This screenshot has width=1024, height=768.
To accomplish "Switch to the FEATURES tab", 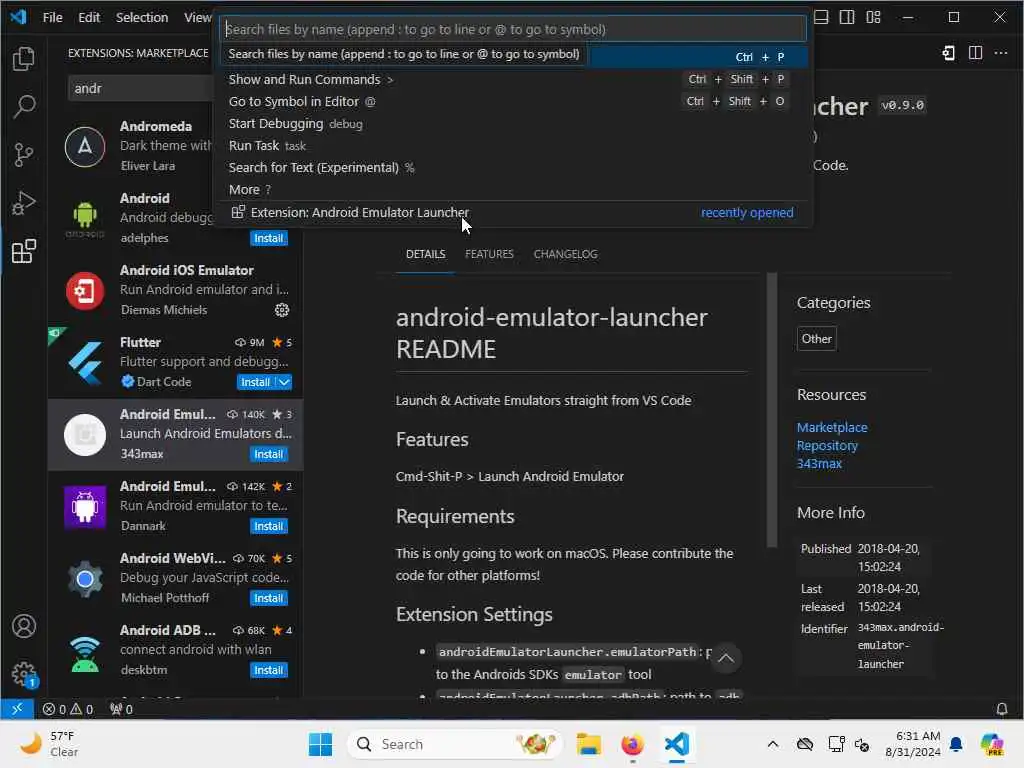I will (x=489, y=254).
